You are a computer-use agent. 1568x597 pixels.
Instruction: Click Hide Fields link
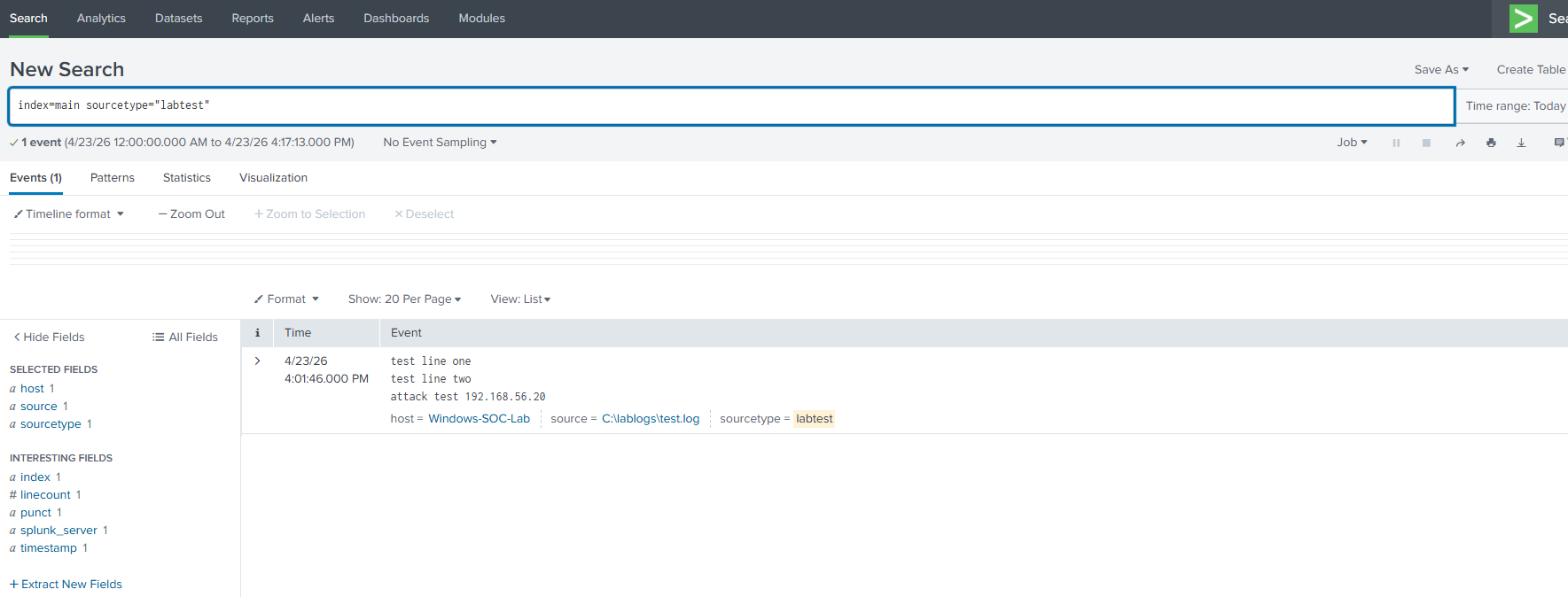point(49,337)
